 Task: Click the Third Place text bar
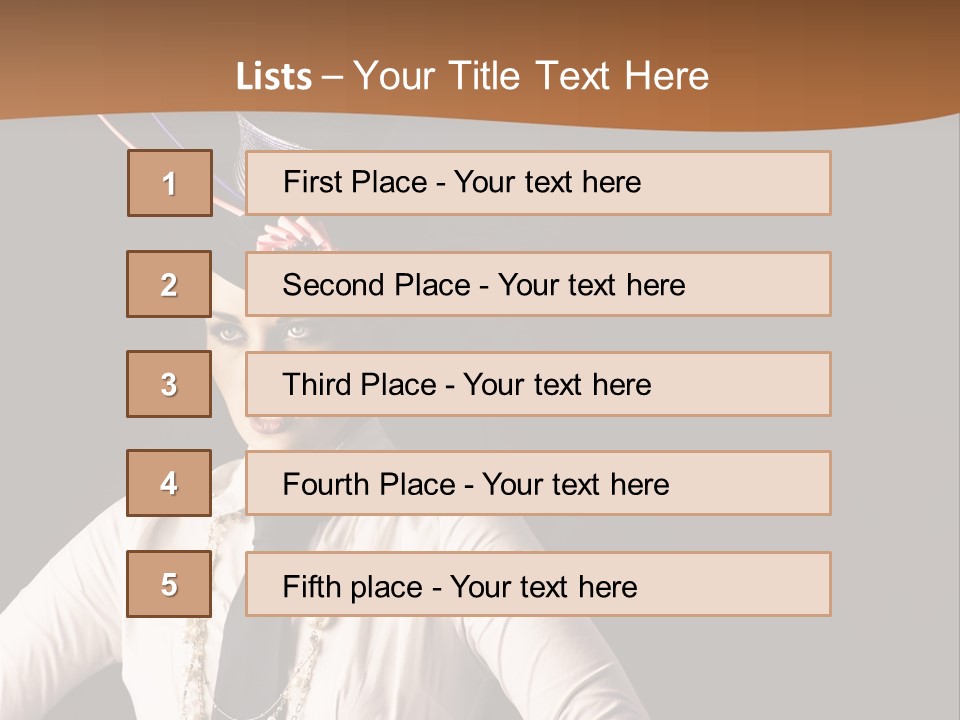coord(538,384)
